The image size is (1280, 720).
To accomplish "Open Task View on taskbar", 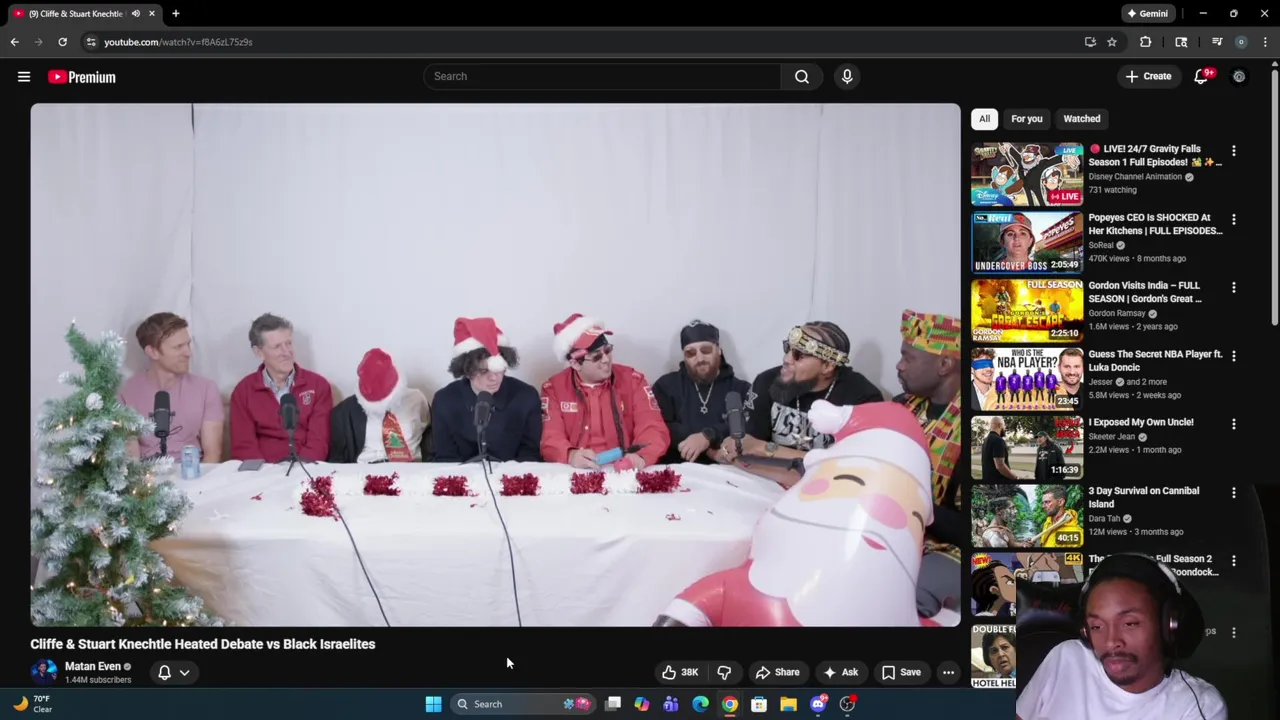I will point(613,704).
